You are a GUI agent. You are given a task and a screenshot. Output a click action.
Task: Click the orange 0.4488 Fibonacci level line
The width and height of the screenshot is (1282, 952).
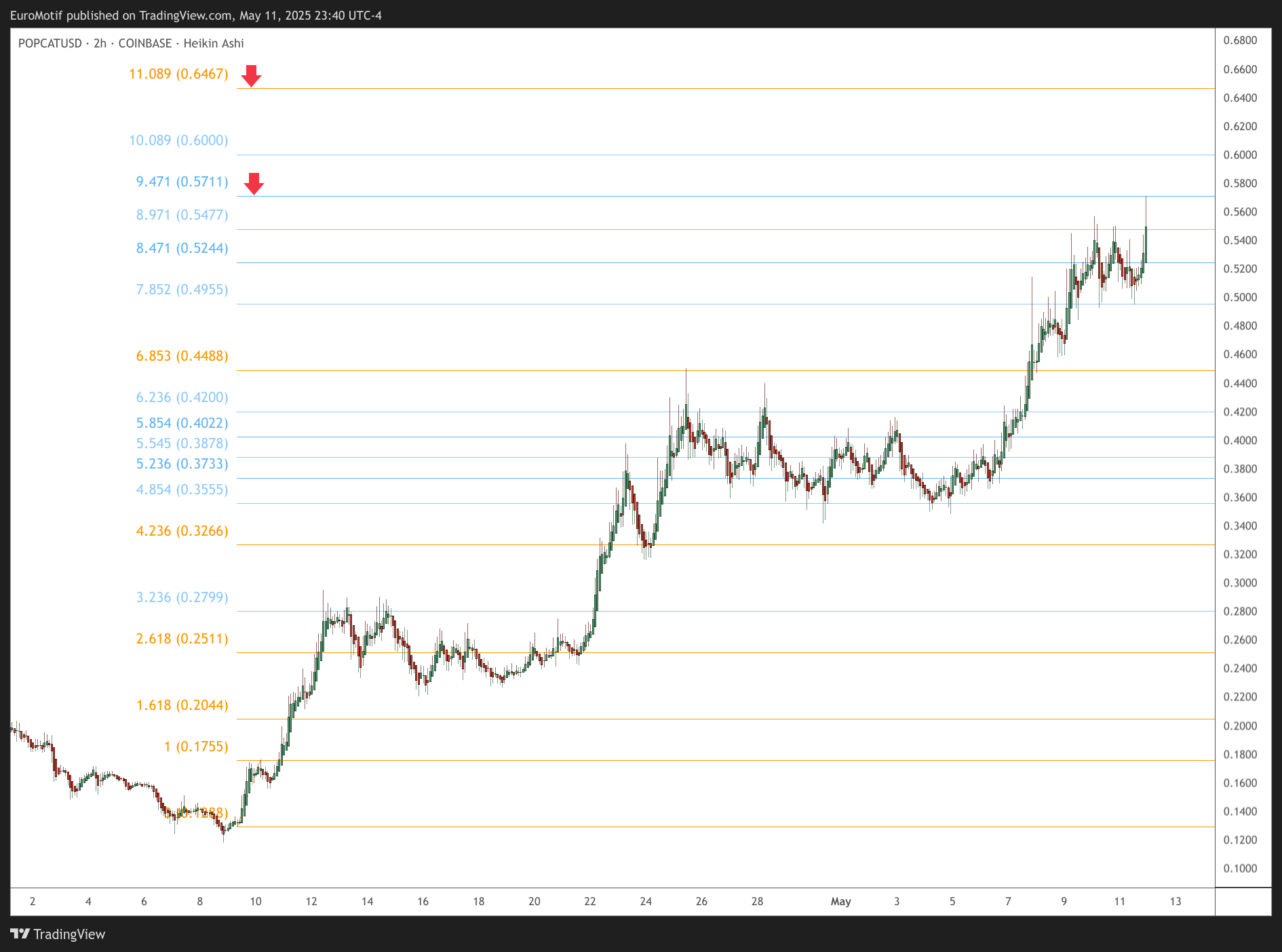(x=726, y=370)
